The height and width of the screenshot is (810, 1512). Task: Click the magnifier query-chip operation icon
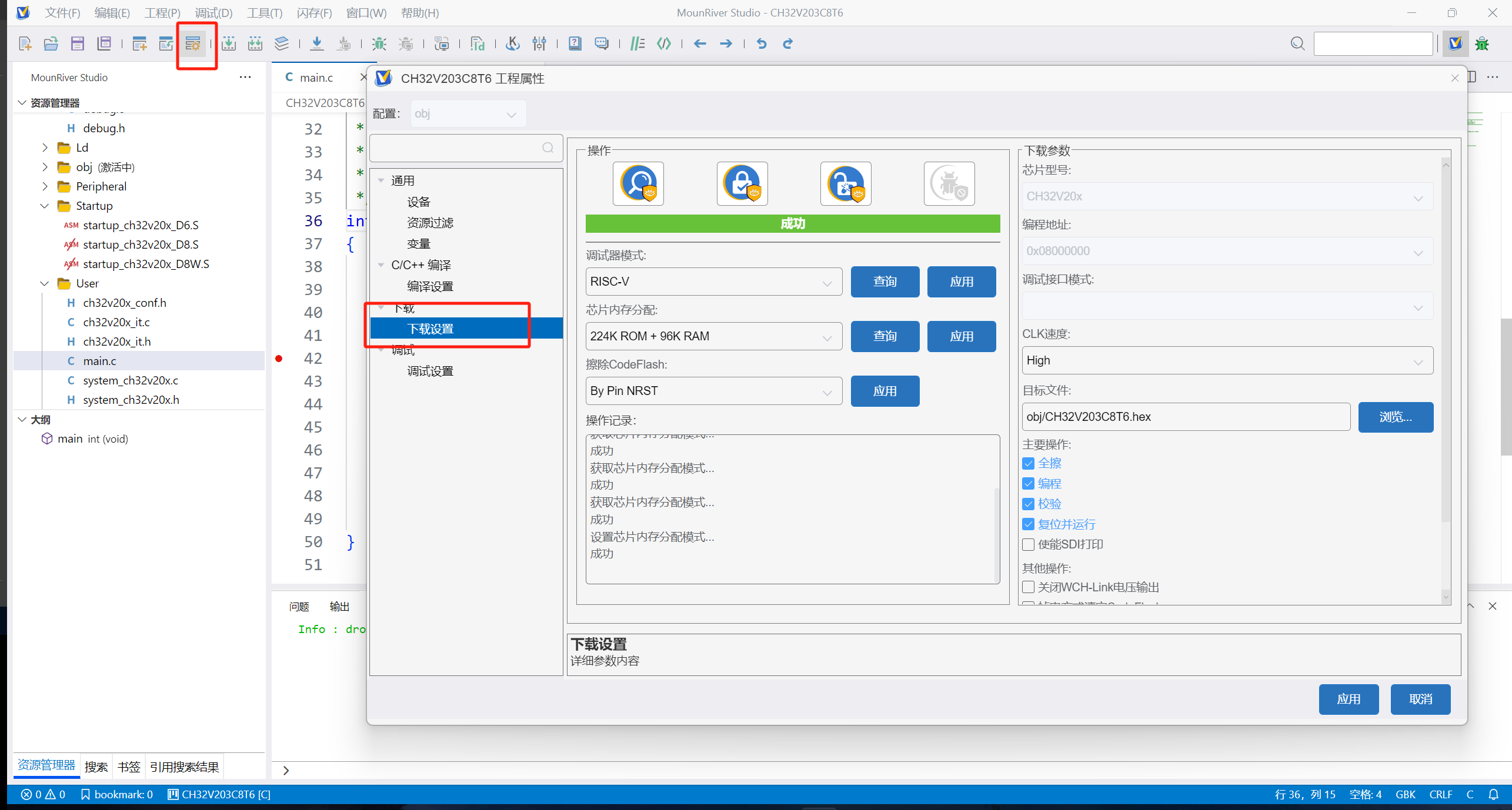(x=638, y=183)
